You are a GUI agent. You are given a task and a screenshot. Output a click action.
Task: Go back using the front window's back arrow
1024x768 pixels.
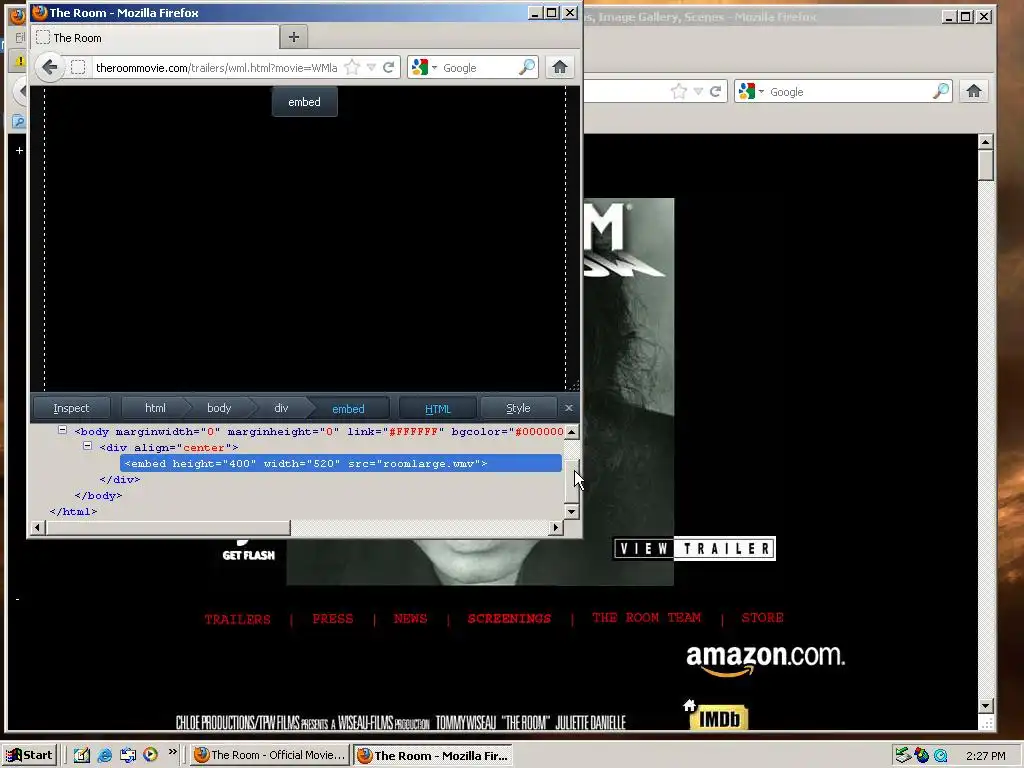[x=50, y=67]
